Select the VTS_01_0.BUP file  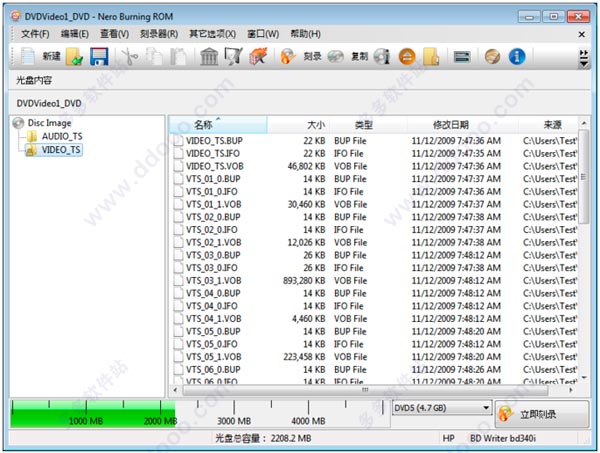[213, 179]
